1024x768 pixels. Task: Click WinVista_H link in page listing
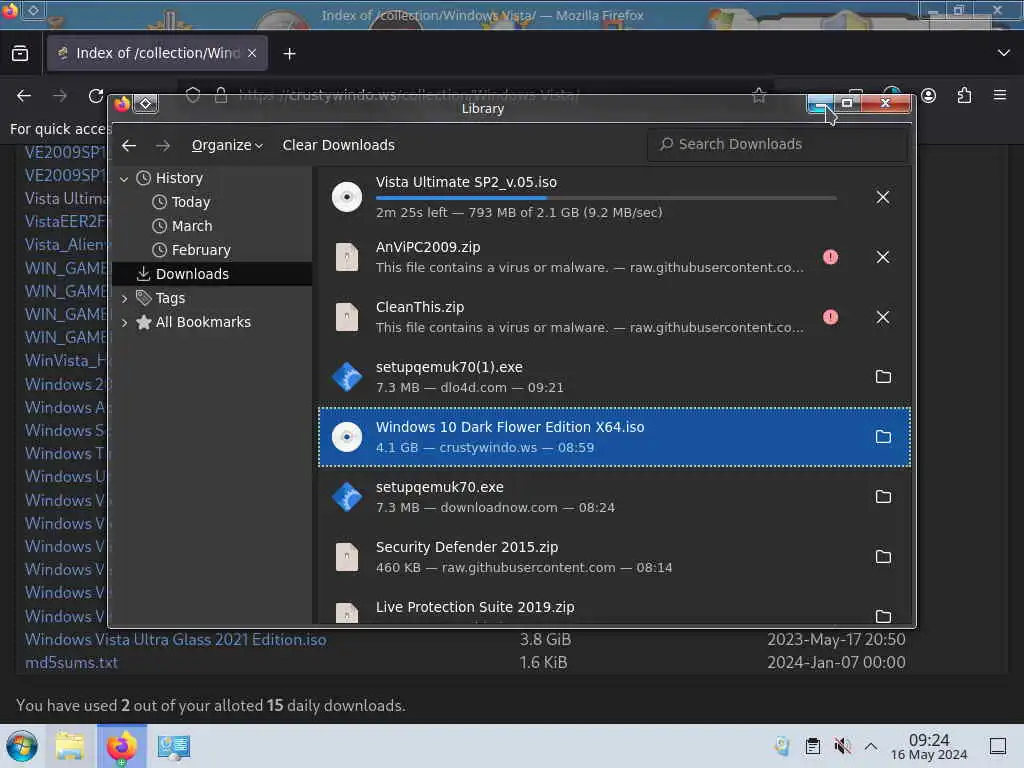[65, 360]
